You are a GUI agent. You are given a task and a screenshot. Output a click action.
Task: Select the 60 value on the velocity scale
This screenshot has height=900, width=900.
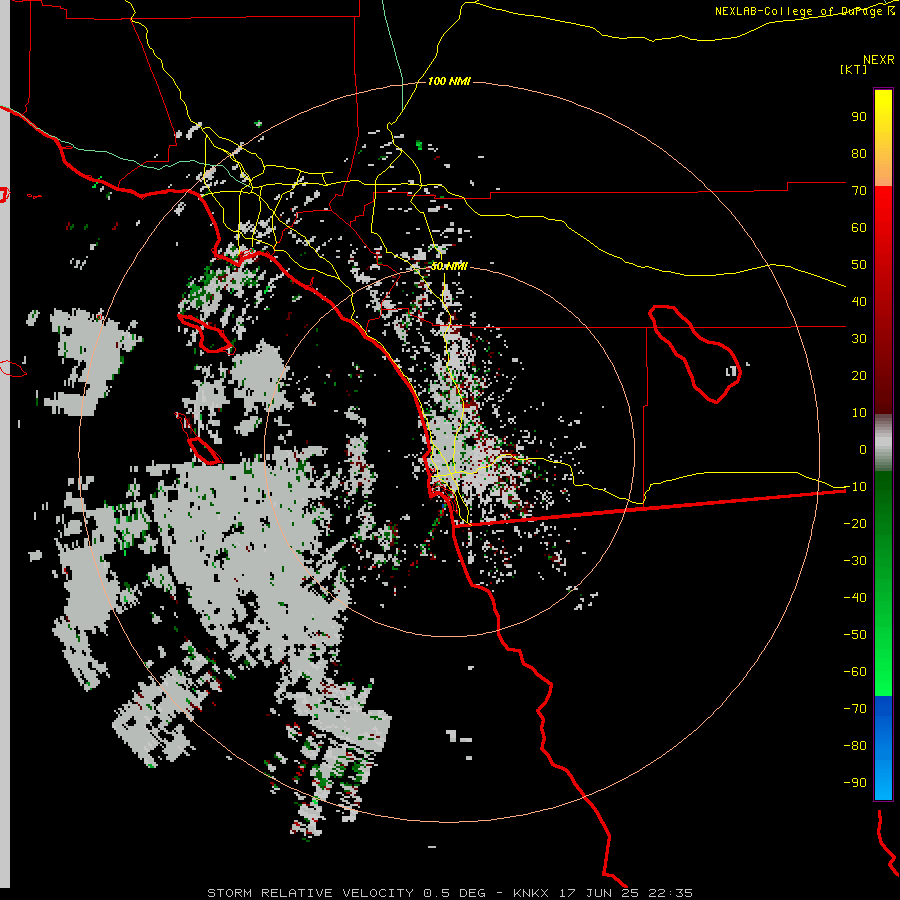coord(859,227)
